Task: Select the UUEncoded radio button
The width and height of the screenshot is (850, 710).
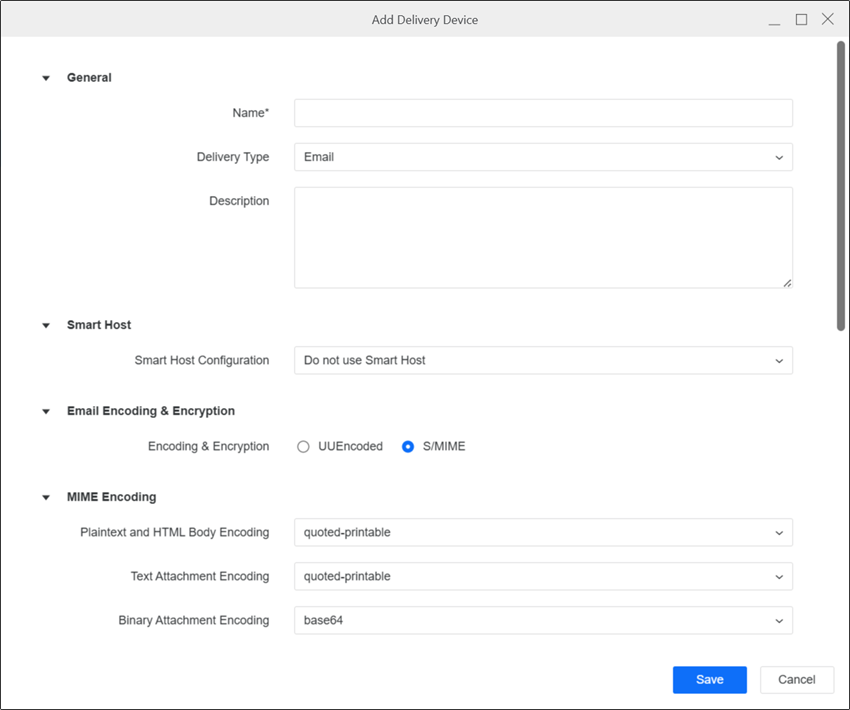Action: [x=303, y=447]
